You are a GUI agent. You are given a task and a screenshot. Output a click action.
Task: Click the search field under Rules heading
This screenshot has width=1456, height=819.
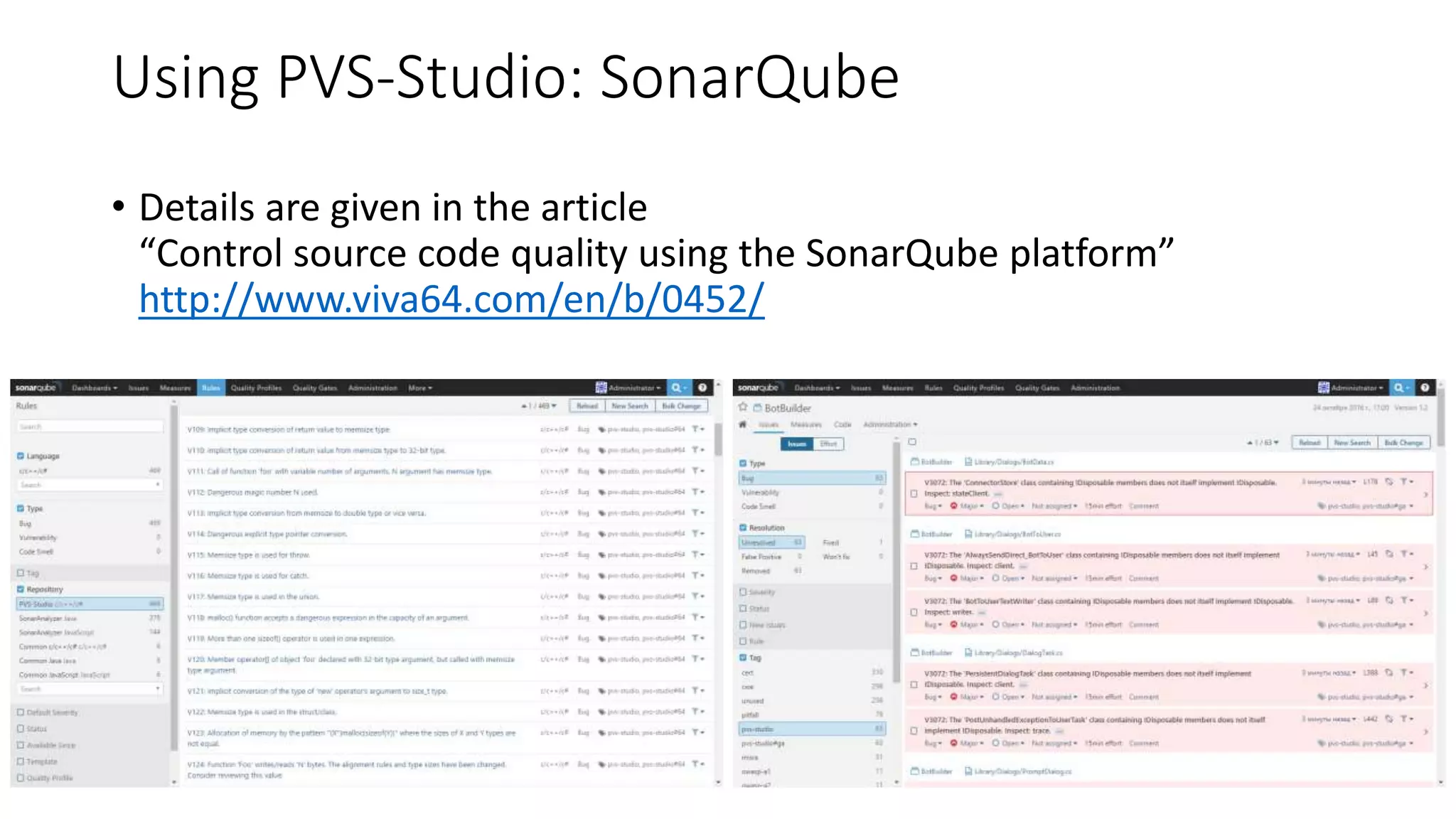point(90,427)
